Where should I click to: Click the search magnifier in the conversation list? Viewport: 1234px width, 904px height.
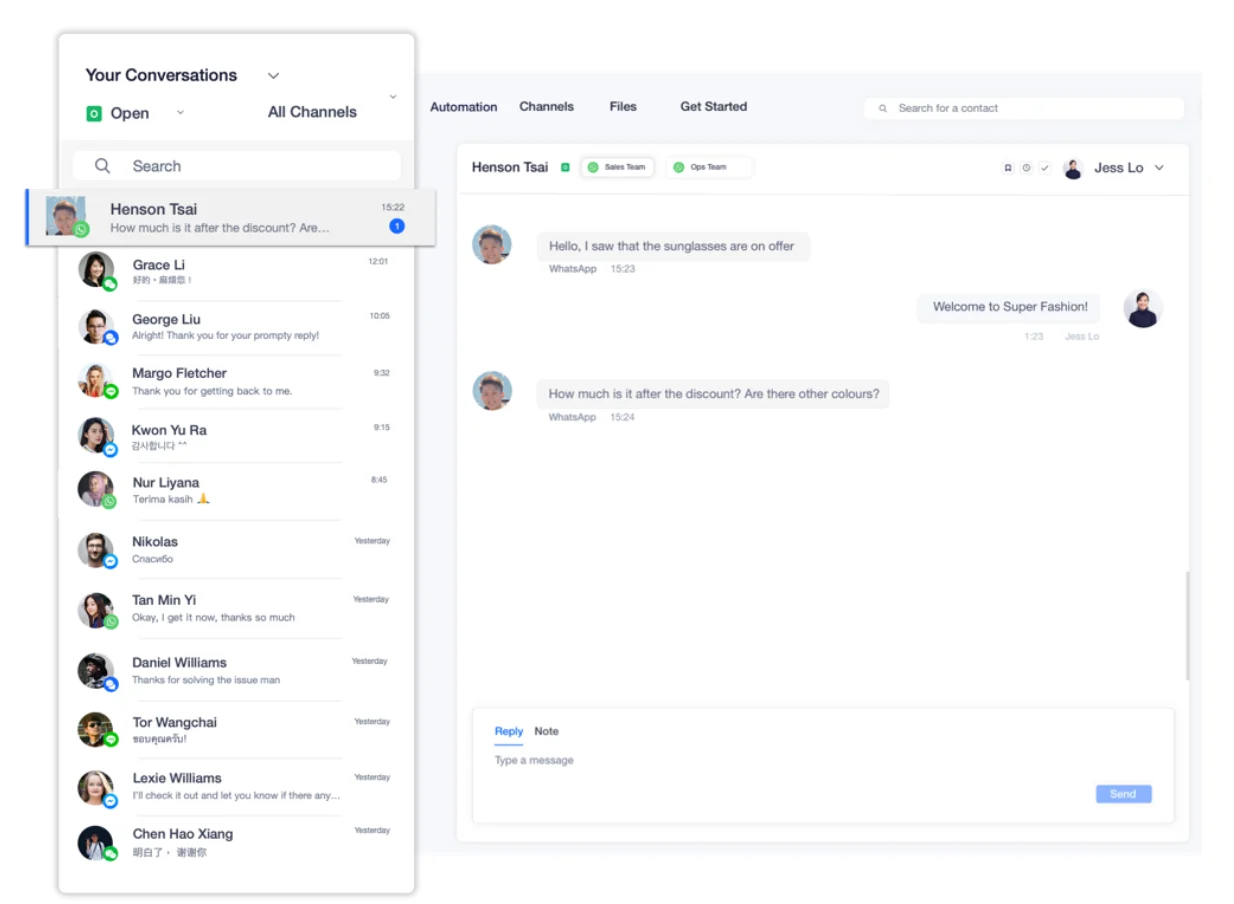coord(103,165)
